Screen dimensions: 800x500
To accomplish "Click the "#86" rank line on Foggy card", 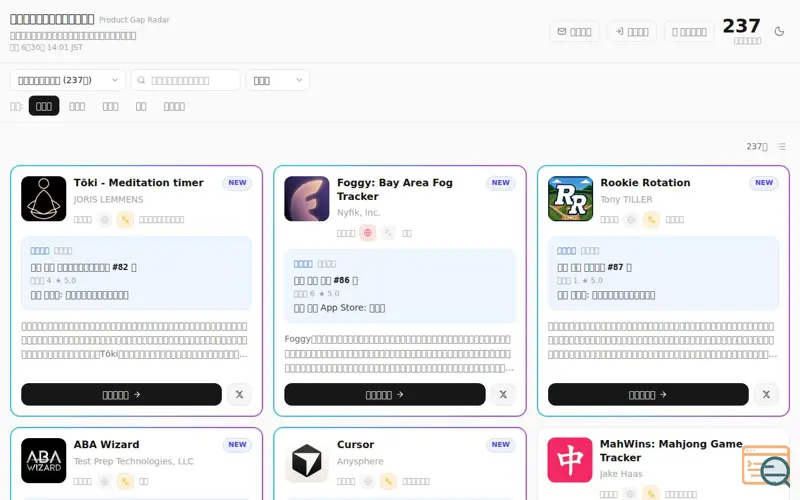I will pos(326,281).
